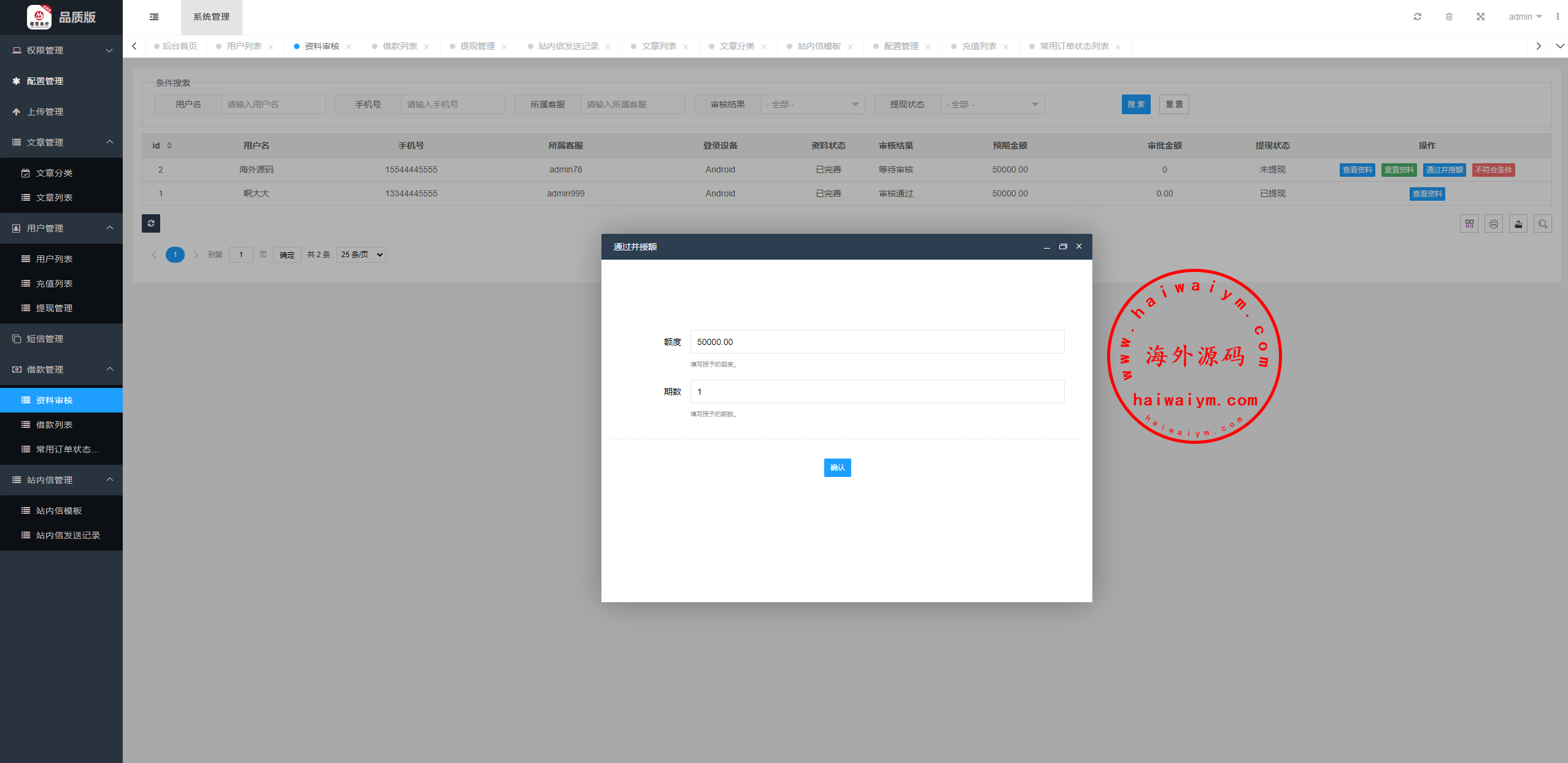Viewport: 1568px width, 763px height.
Task: Open the 25 条/页 page size dropdown
Action: pos(361,255)
